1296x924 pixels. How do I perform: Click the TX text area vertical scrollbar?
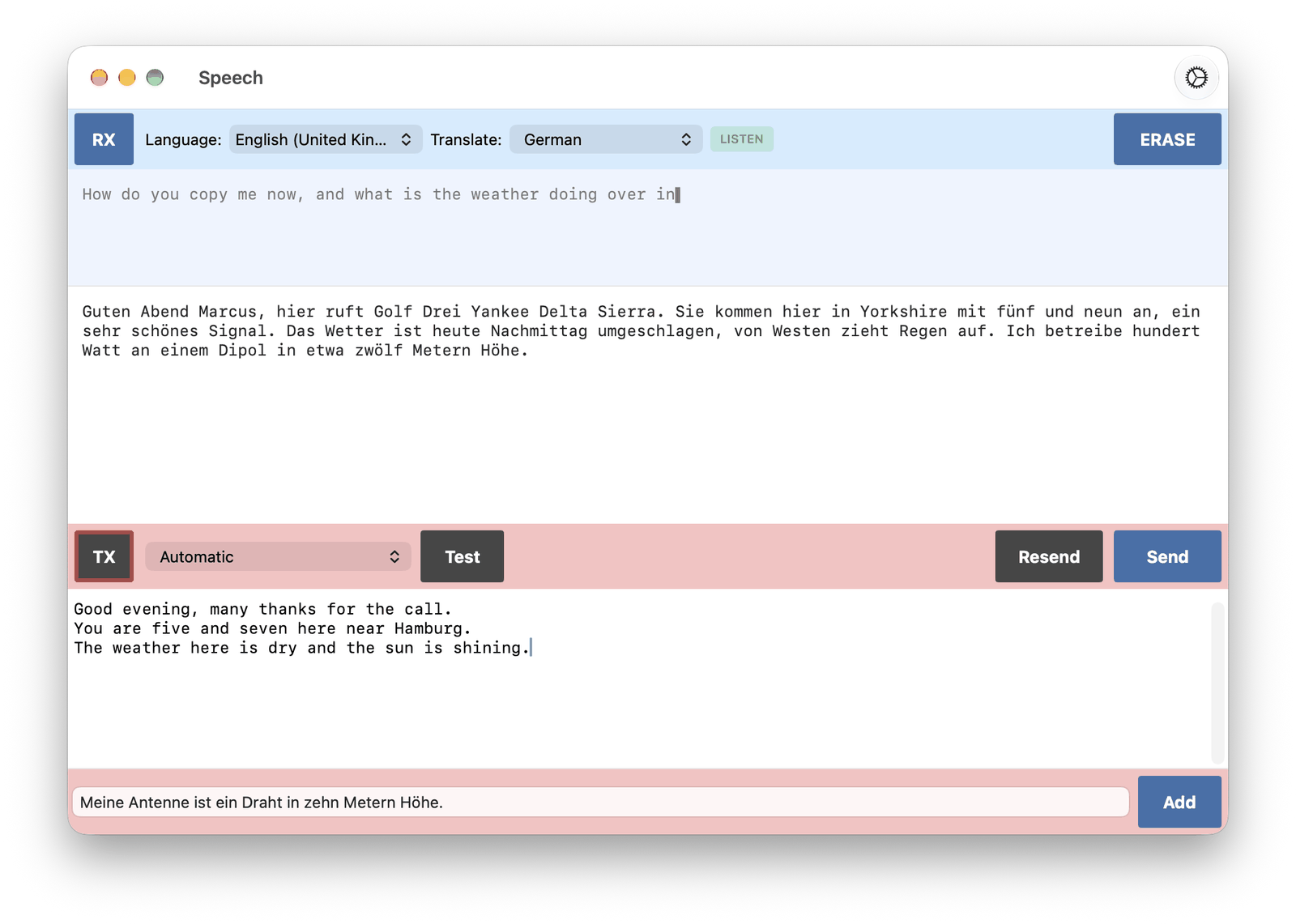(1217, 683)
